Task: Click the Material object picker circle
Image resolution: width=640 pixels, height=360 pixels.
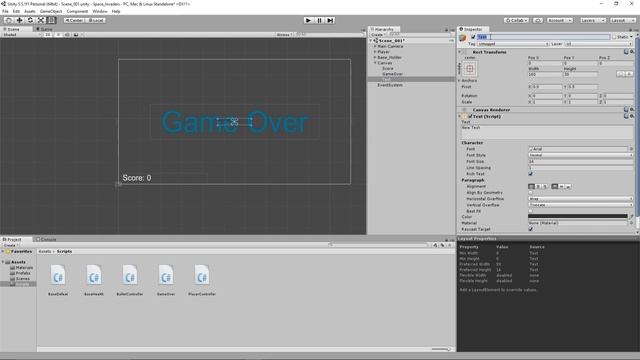Action: pos(631,223)
